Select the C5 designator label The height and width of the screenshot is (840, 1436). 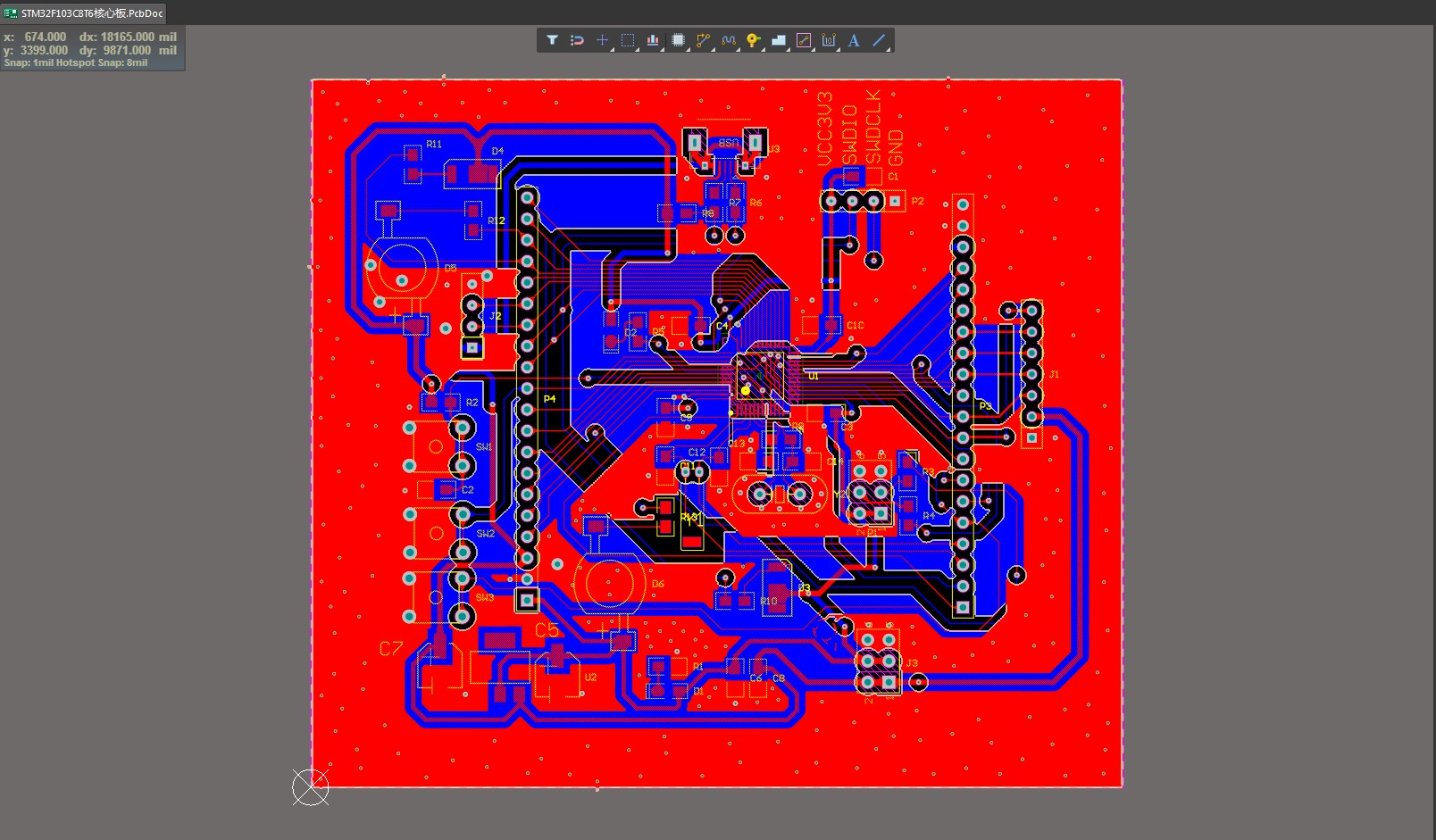(x=547, y=630)
